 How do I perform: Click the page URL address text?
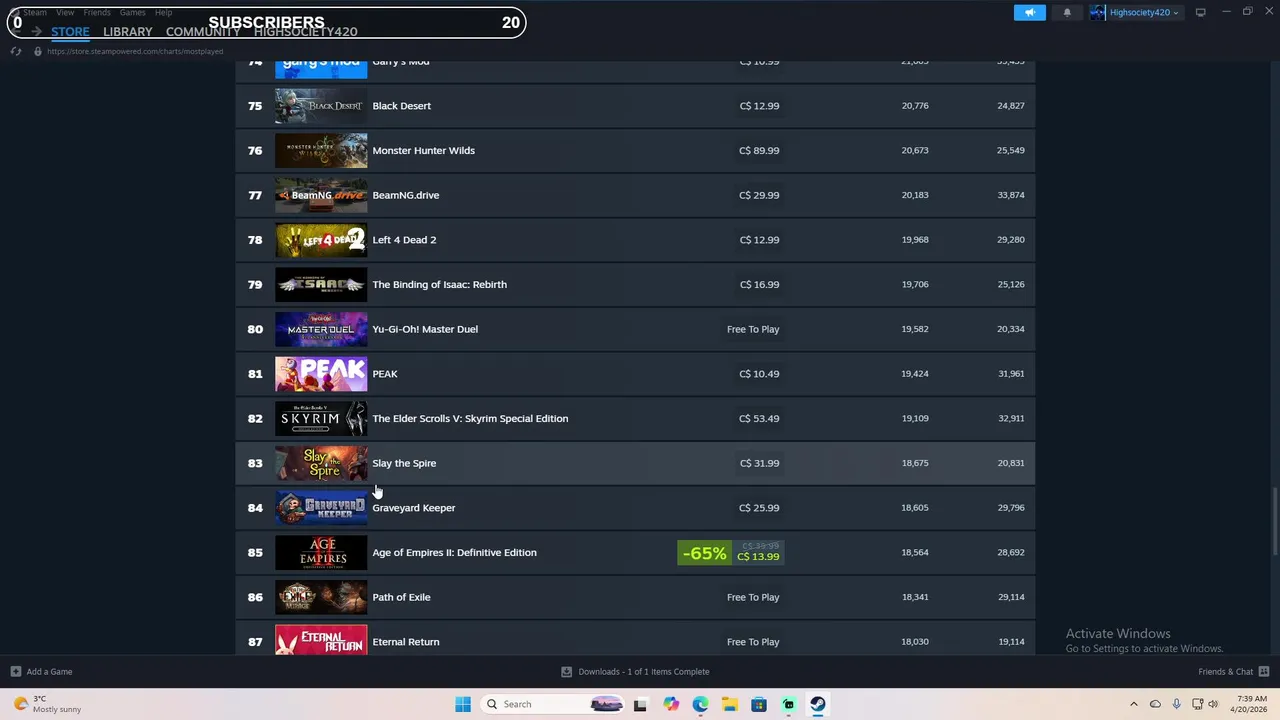[135, 51]
